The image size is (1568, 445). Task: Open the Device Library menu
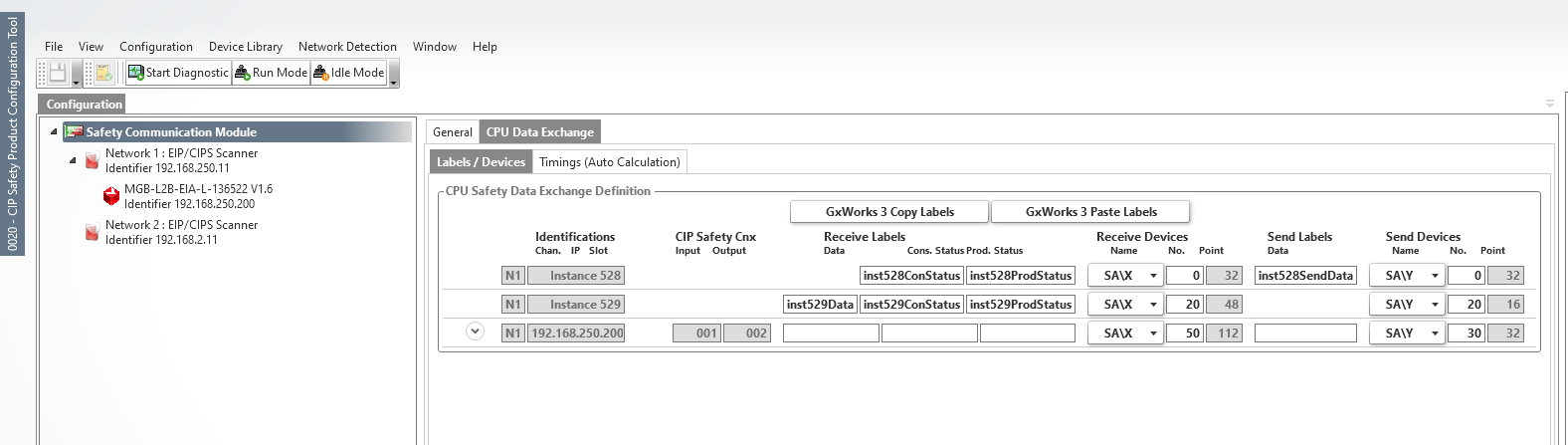click(x=245, y=47)
